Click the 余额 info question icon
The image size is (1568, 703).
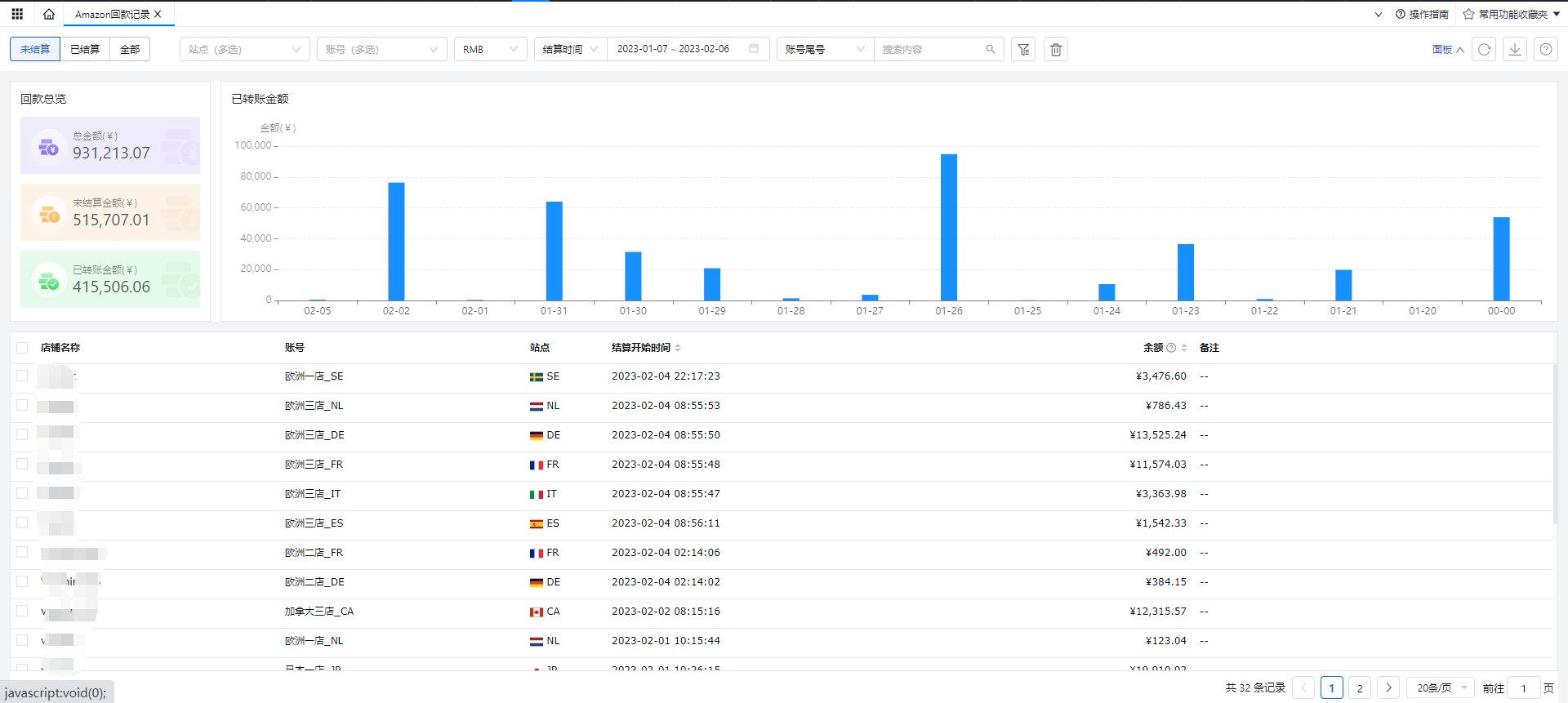coord(1171,348)
